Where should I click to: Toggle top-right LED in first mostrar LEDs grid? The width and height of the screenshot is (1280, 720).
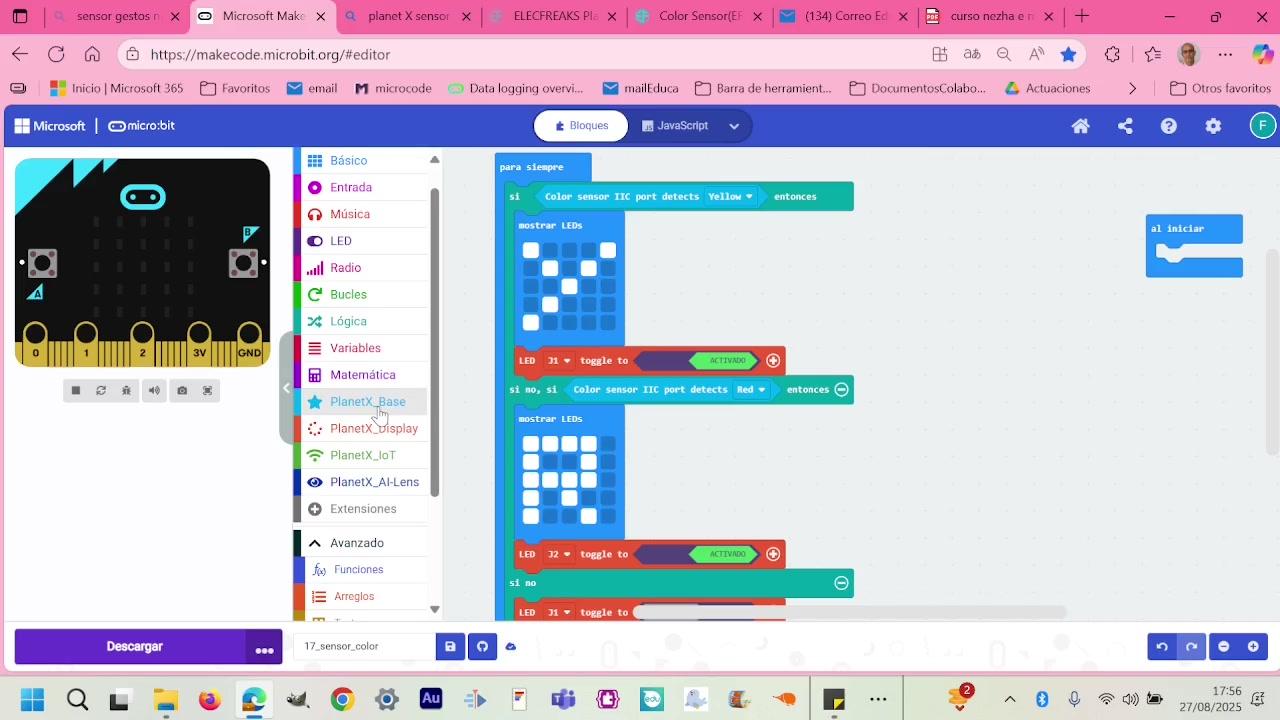(607, 250)
